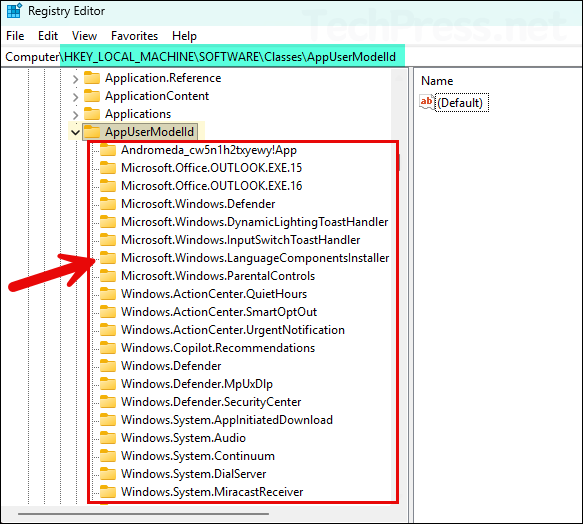Select Windows.ActionCenter.SmartOptOut key
Viewport: 583px width, 524px height.
[219, 312]
